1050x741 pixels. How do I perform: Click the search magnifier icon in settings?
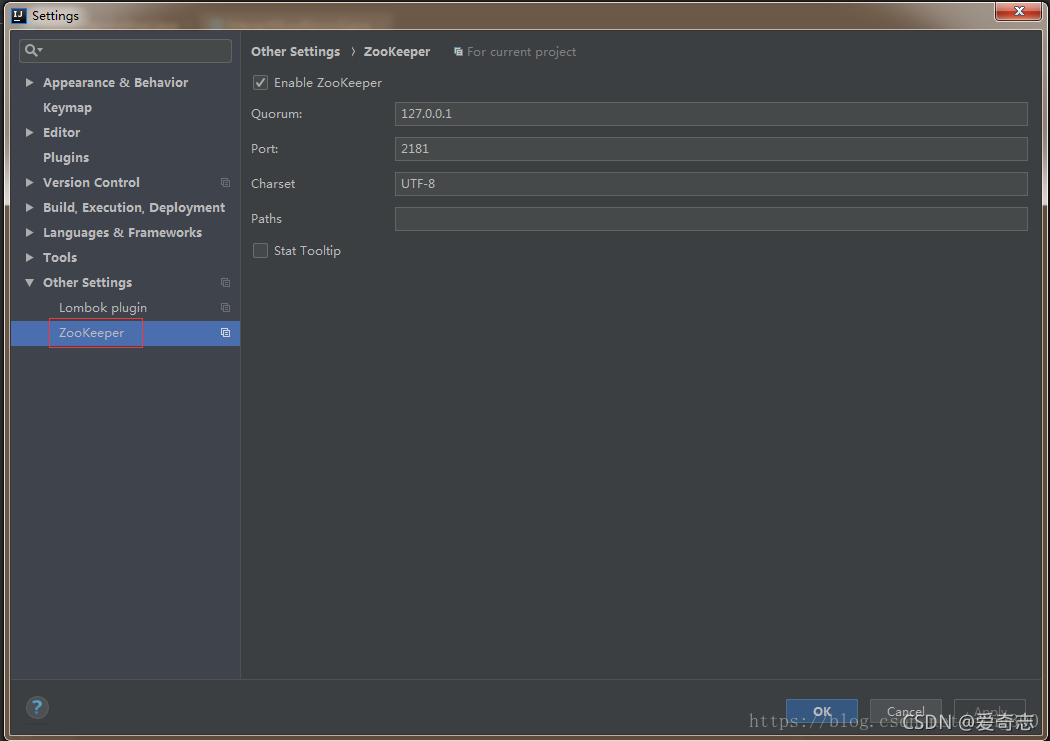point(33,50)
